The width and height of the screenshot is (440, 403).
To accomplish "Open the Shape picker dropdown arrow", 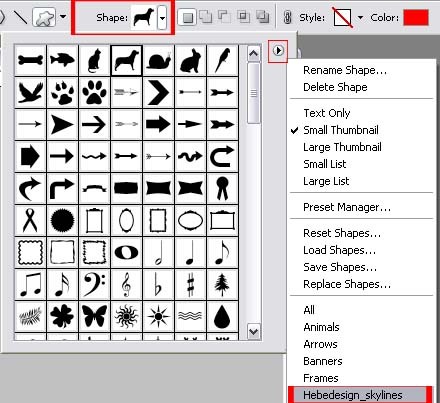I will pyautogui.click(x=162, y=18).
